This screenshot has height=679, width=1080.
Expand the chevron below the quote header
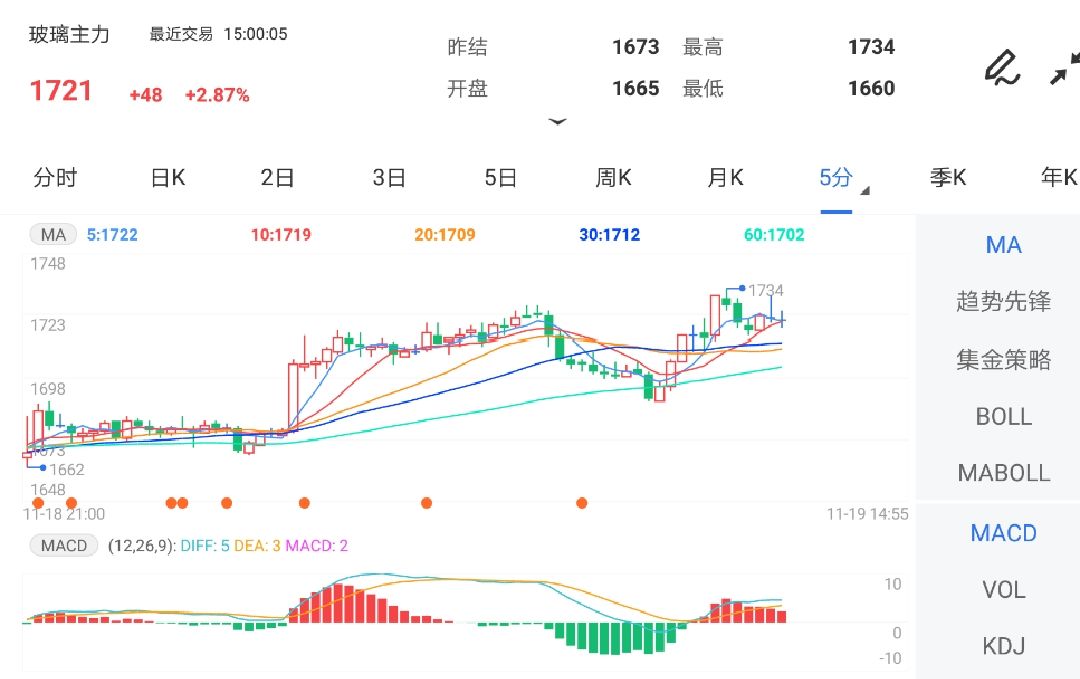pos(558,122)
